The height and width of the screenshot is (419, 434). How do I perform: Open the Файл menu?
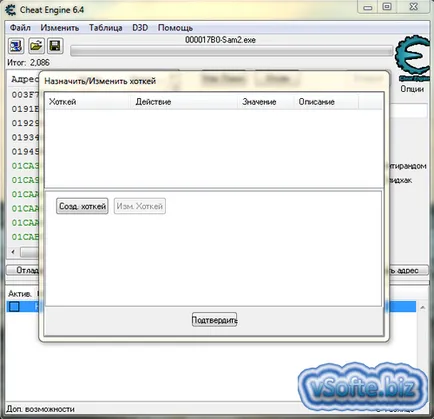tap(20, 28)
